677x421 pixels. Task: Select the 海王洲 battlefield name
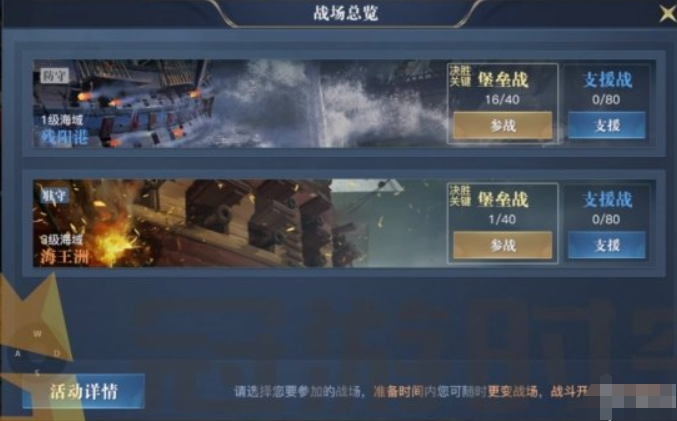(x=65, y=256)
